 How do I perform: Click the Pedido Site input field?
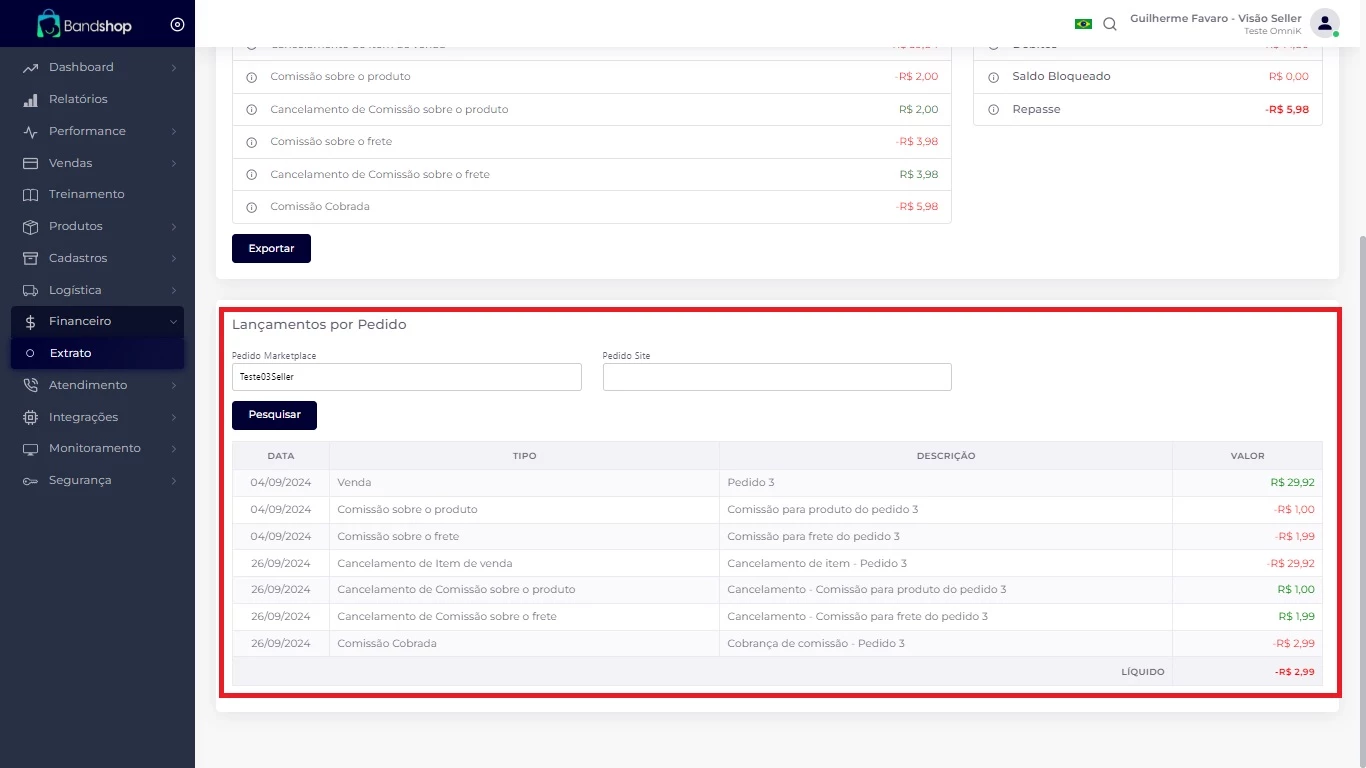click(777, 377)
